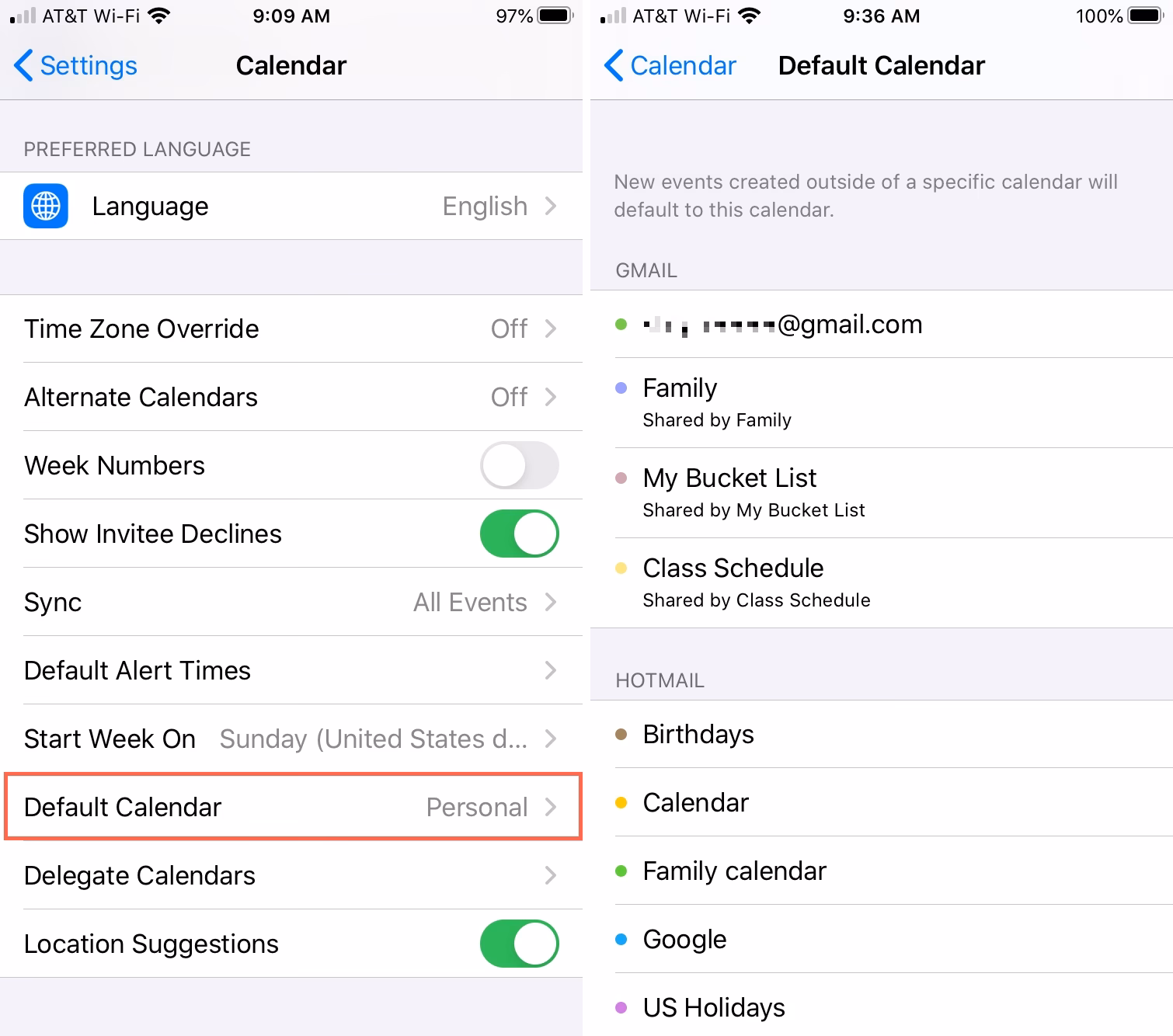Change Start Week On from Sunday
This screenshot has height=1036, width=1173.
[291, 739]
